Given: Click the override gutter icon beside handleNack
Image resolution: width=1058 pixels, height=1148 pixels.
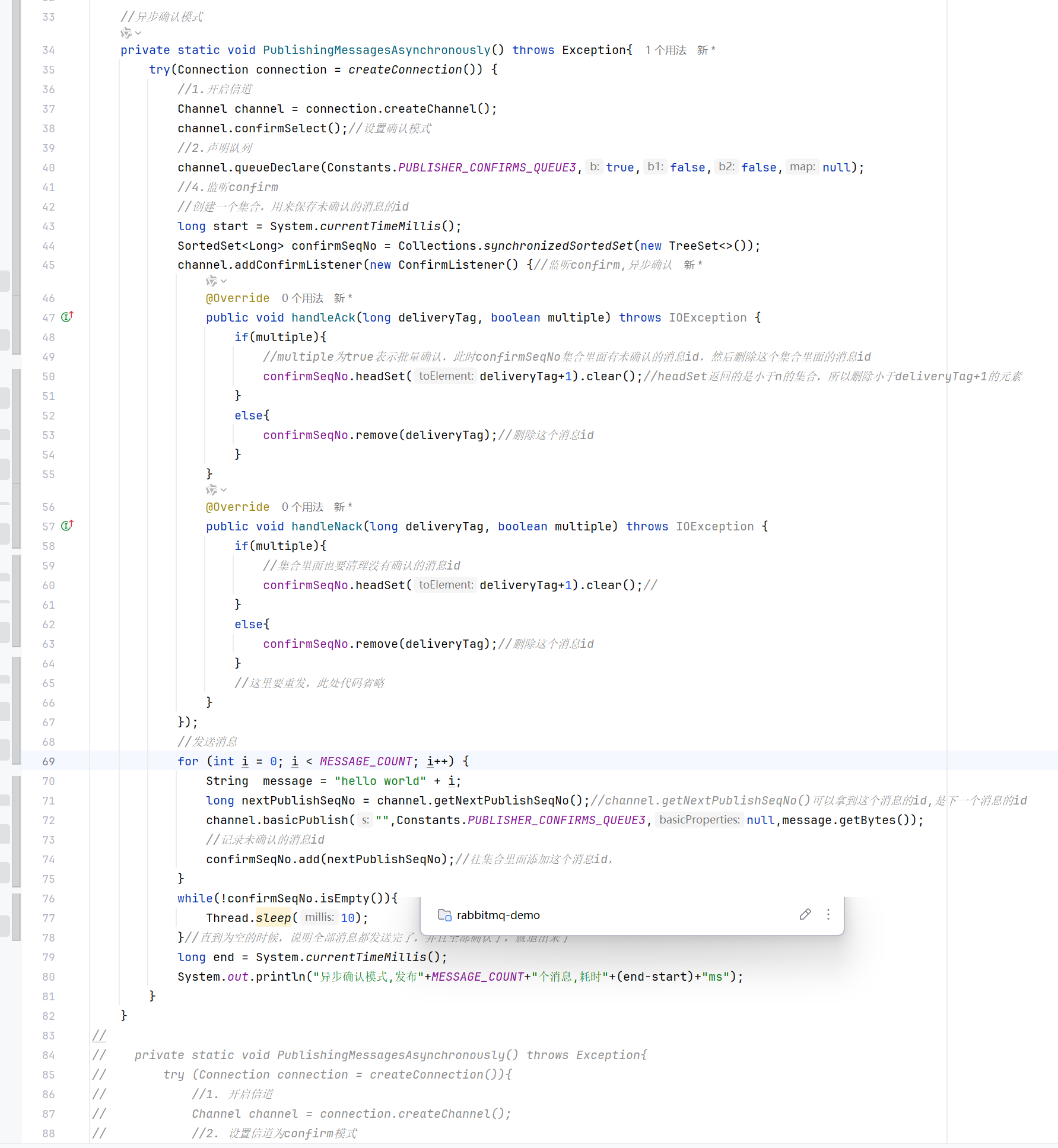Looking at the screenshot, I should point(67,526).
